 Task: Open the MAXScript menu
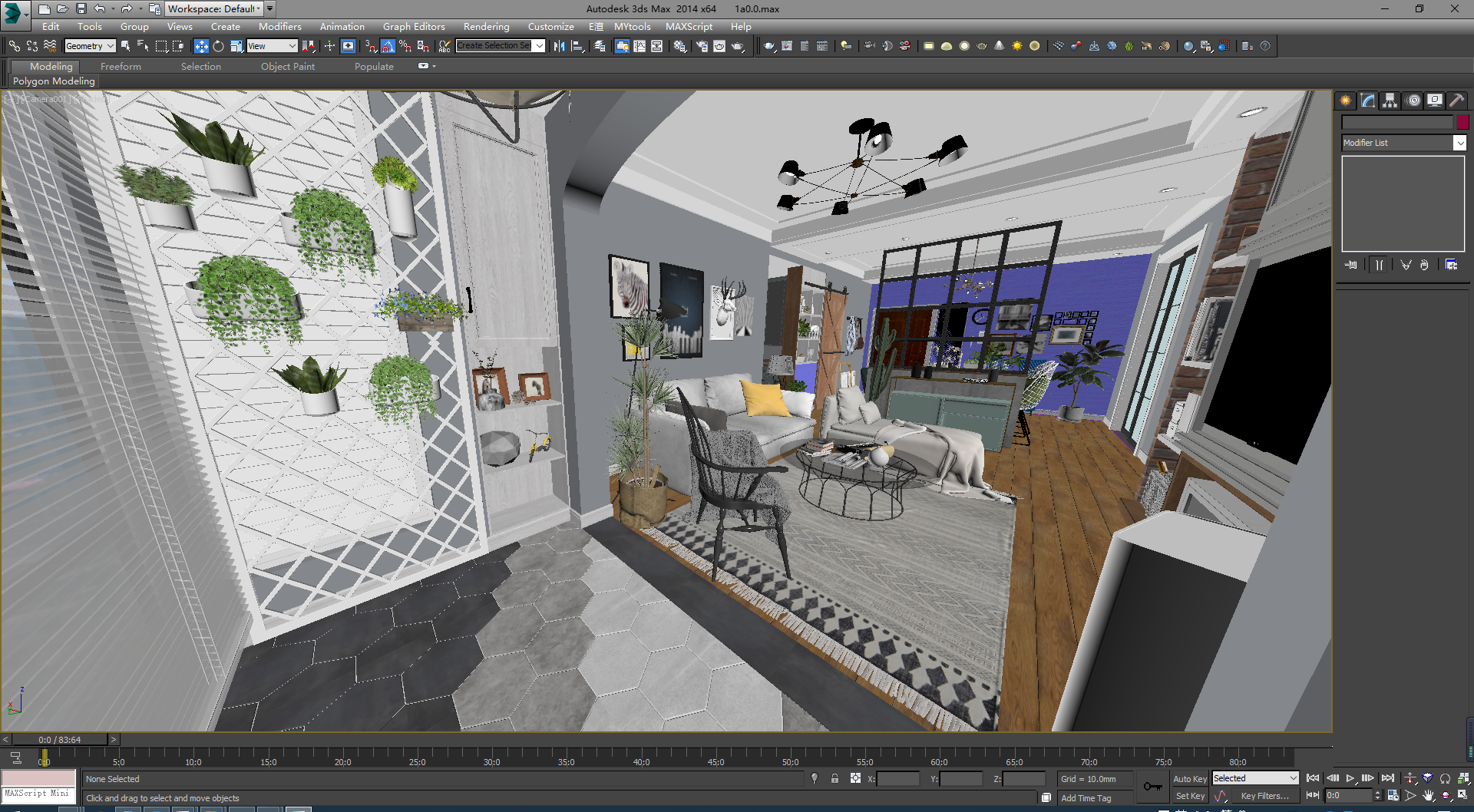(689, 26)
